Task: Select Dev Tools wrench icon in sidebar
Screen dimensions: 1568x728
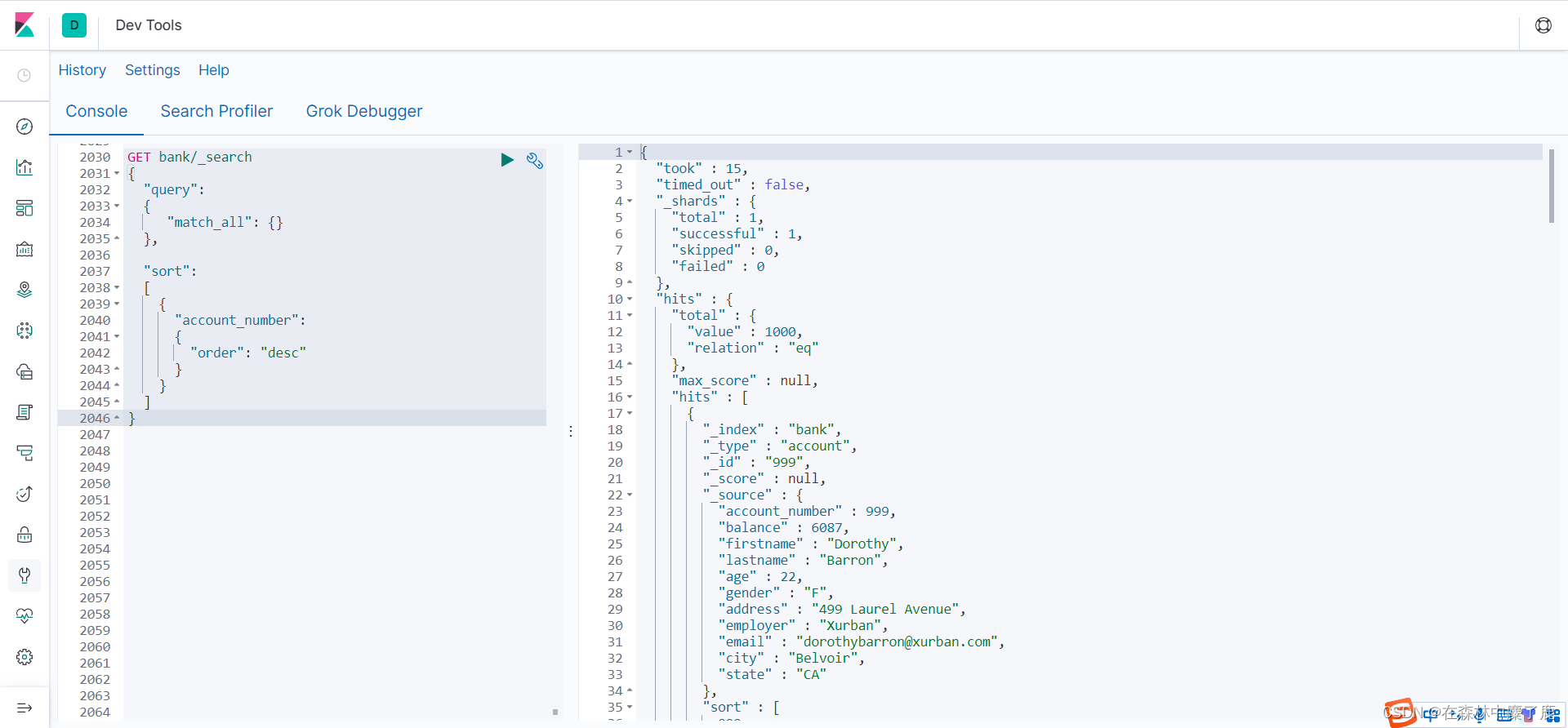Action: coord(24,575)
